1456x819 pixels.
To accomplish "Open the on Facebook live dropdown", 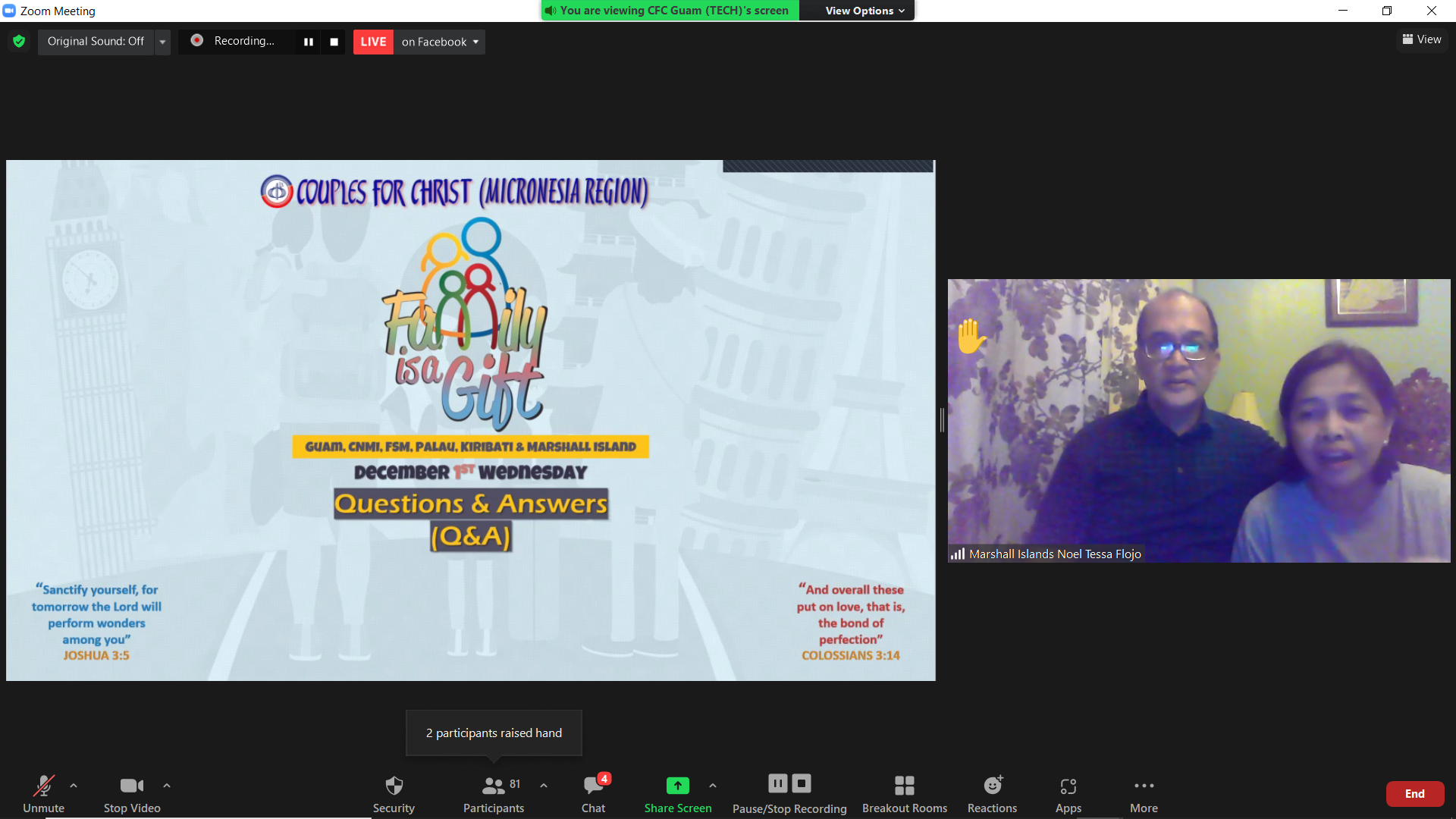I will 440,42.
